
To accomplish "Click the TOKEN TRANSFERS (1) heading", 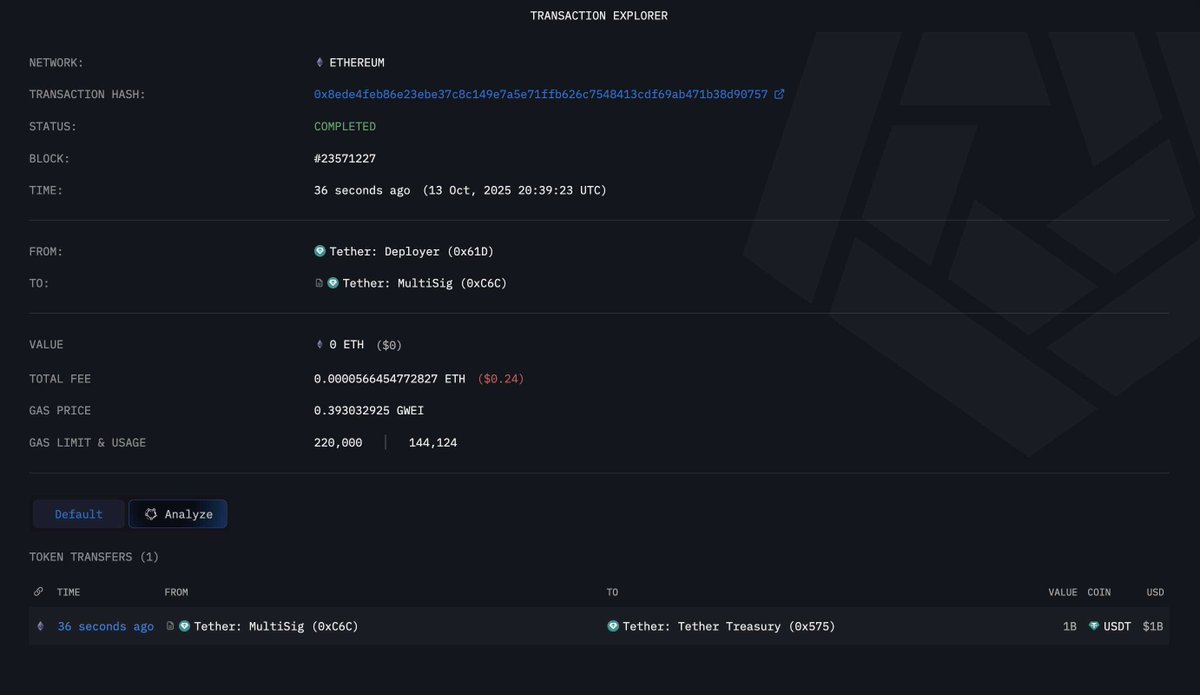I will 94,557.
